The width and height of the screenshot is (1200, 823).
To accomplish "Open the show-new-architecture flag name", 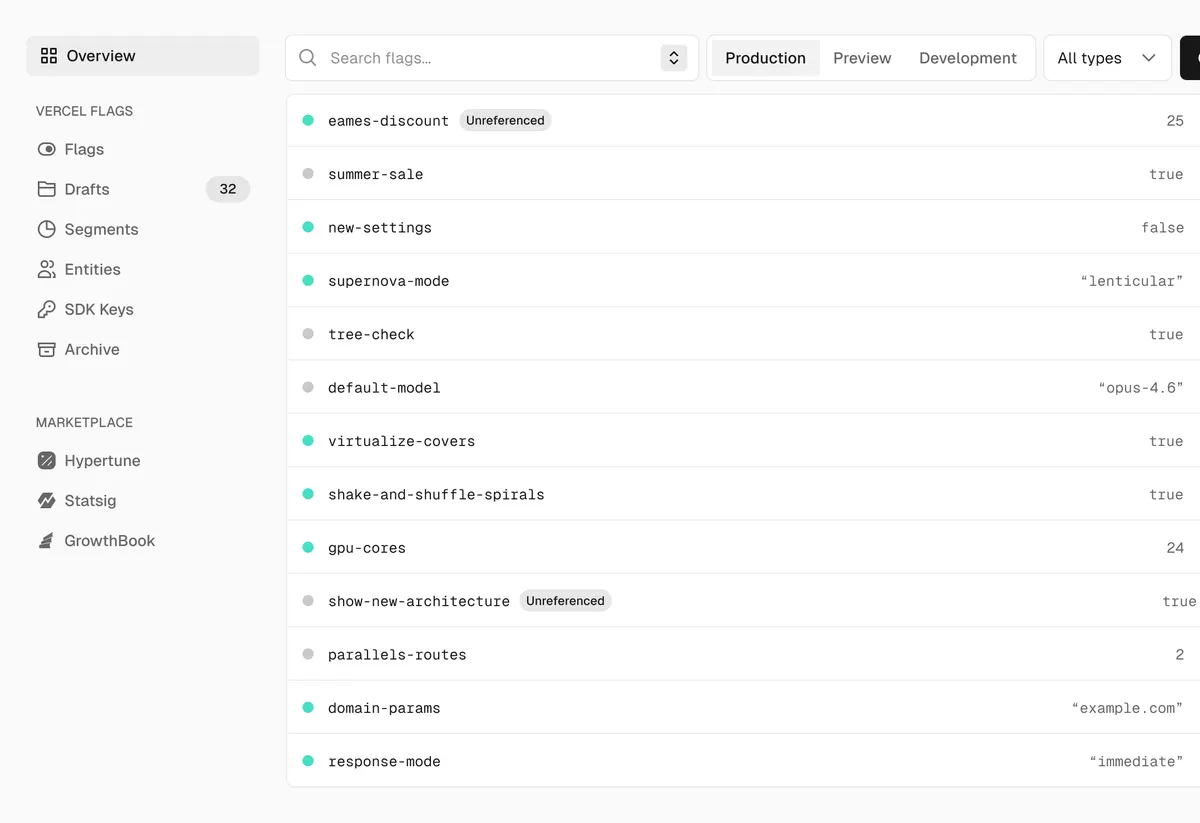I will coord(419,601).
